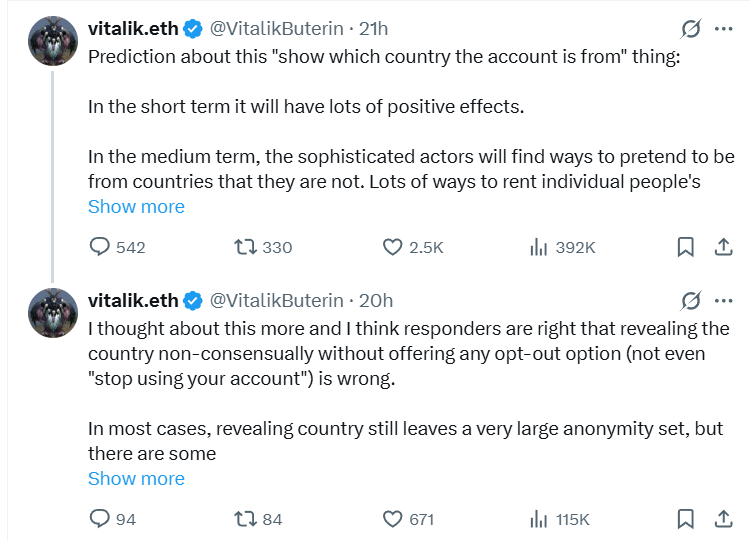This screenshot has height=540, width=750.
Task: Bookmark the second tweet about opt-out
Action: tap(685, 519)
